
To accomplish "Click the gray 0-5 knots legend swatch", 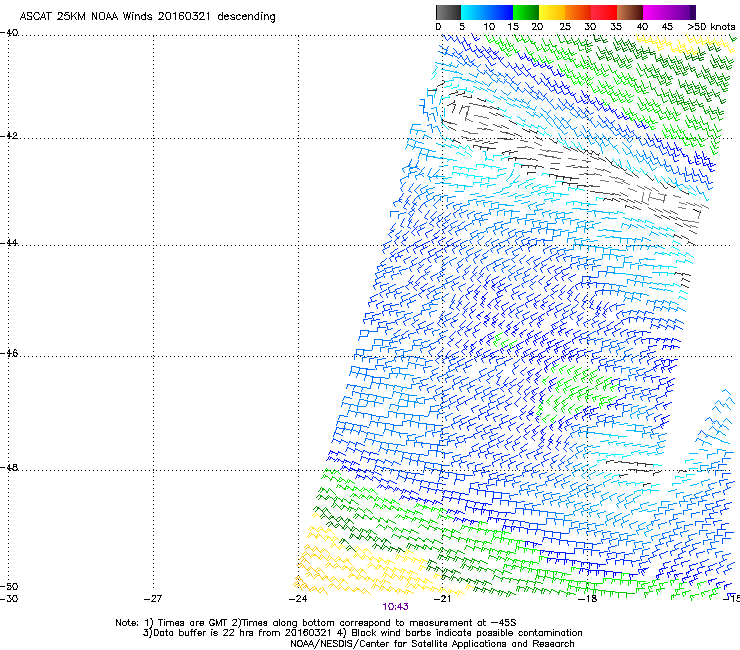I will 448,12.
